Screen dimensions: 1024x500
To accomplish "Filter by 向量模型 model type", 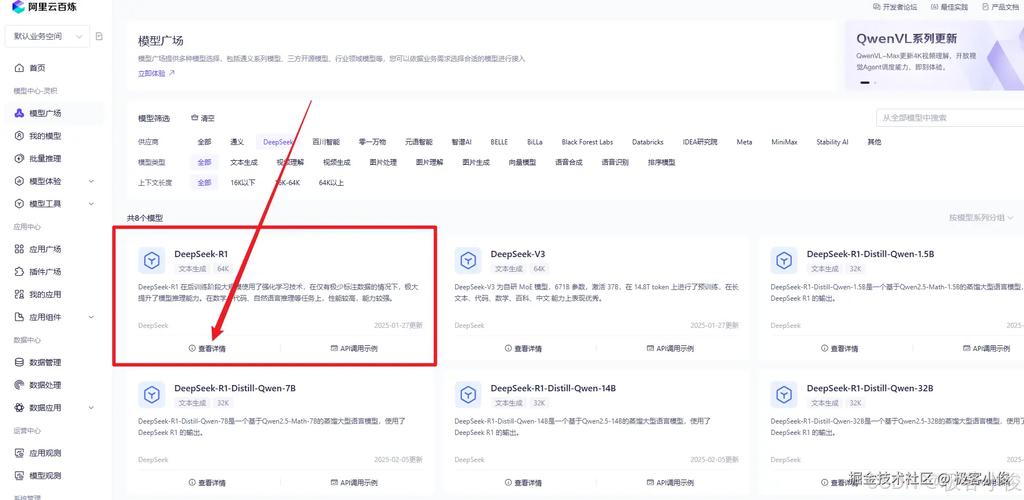I will click(x=522, y=163).
